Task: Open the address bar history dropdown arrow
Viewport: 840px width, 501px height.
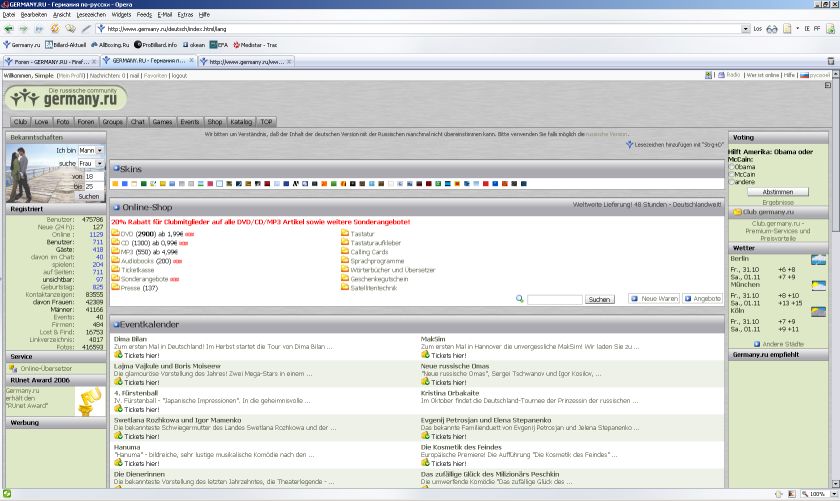Action: pyautogui.click(x=746, y=29)
